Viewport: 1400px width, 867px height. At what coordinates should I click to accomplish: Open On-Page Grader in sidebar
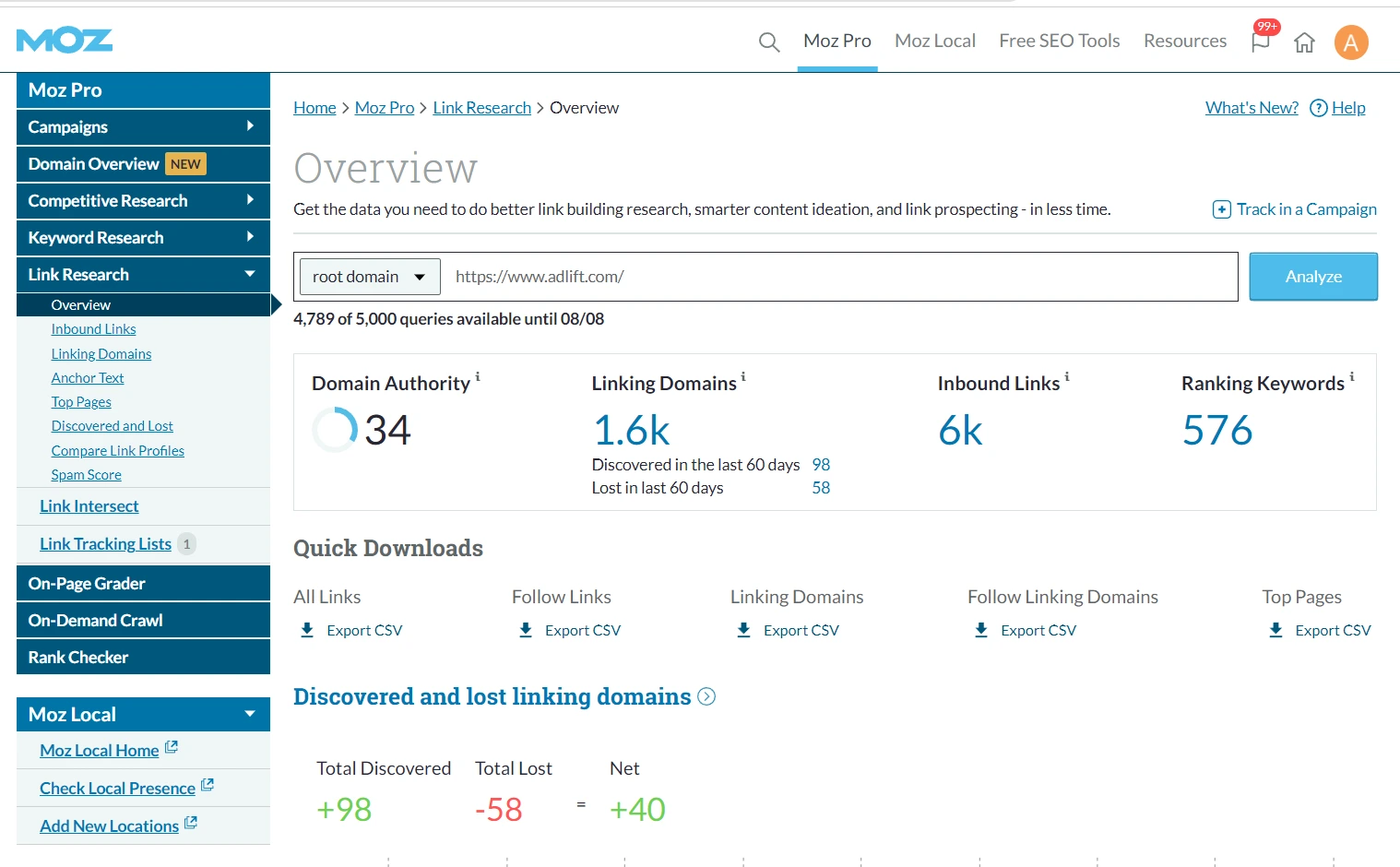(x=143, y=584)
